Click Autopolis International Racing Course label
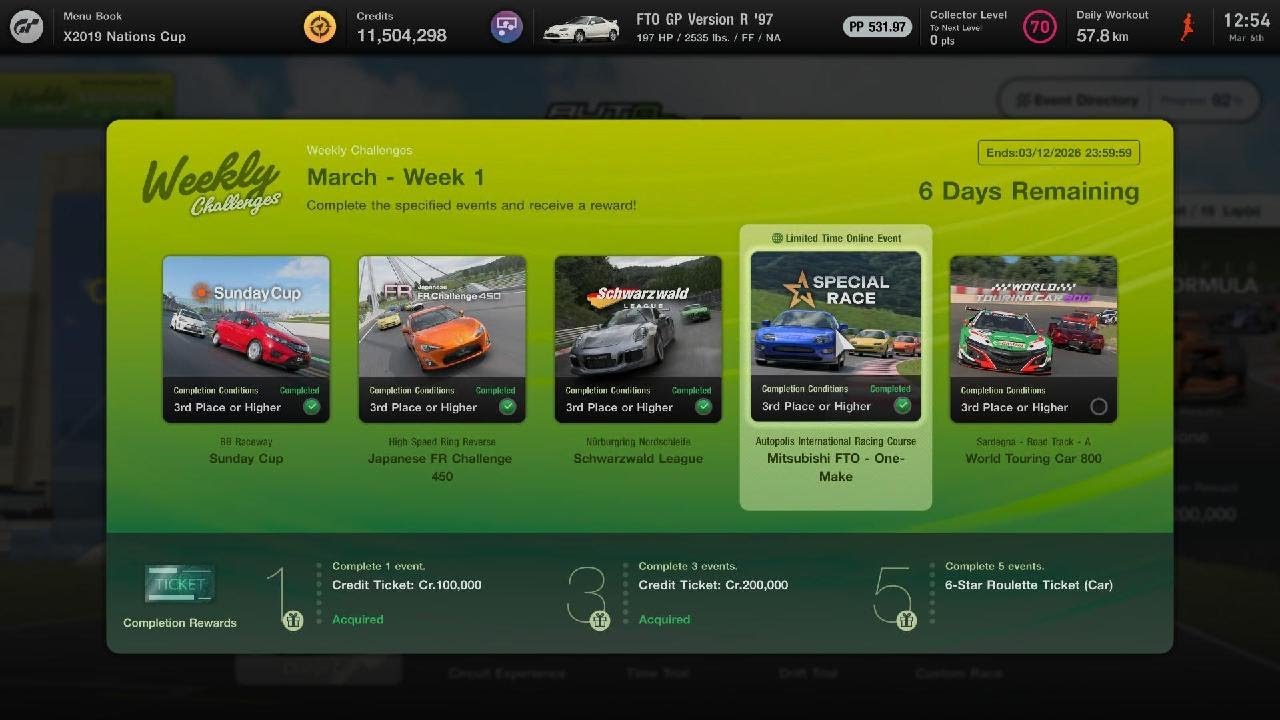Viewport: 1280px width, 720px height. point(836,440)
